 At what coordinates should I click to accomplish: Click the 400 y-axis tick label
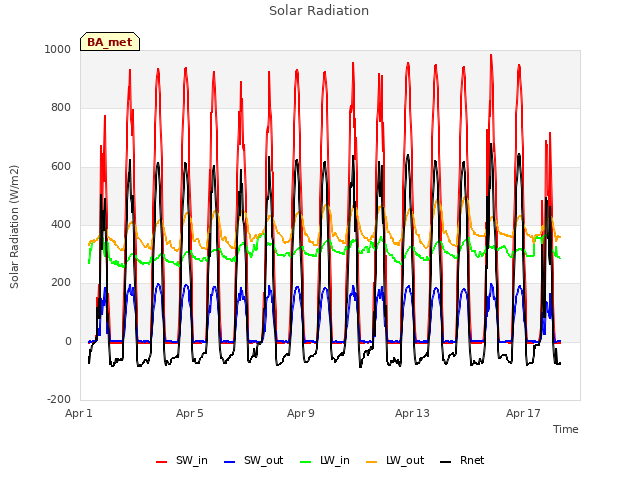(x=61, y=224)
